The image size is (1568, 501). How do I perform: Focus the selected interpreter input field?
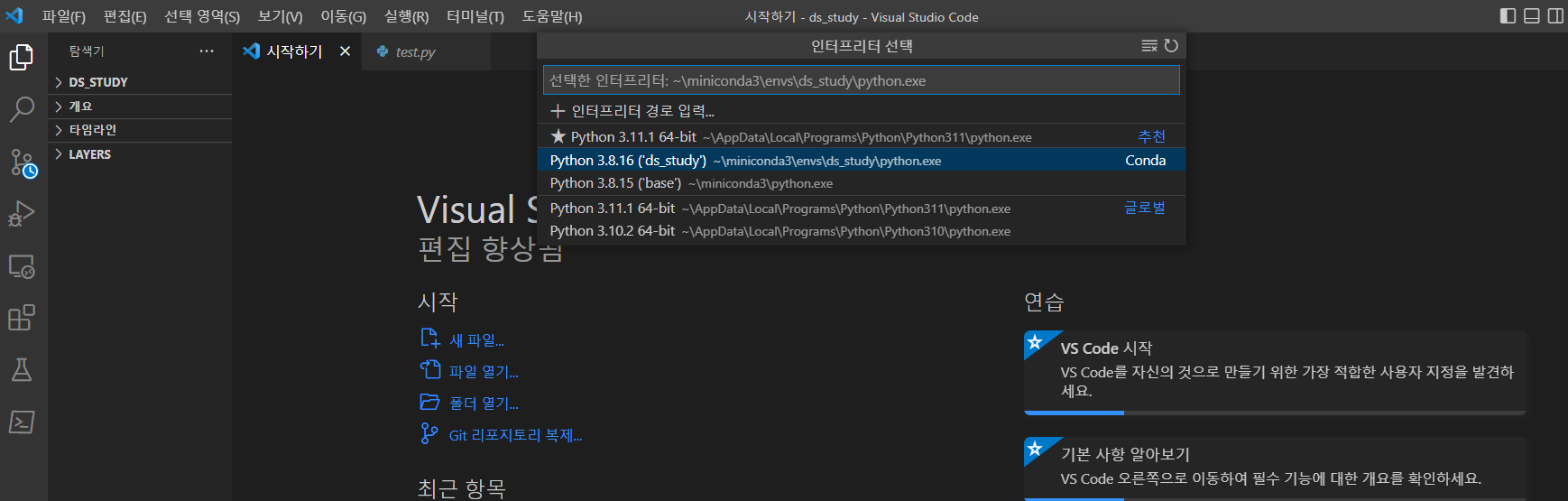(x=862, y=80)
